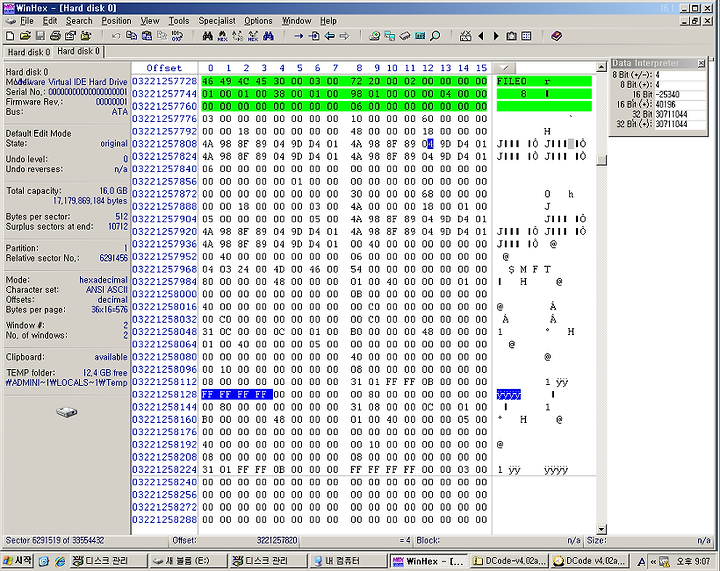Image resolution: width=720 pixels, height=571 pixels.
Task: Switch to 내 컴퓨터 taskbar window
Action: coord(348,561)
